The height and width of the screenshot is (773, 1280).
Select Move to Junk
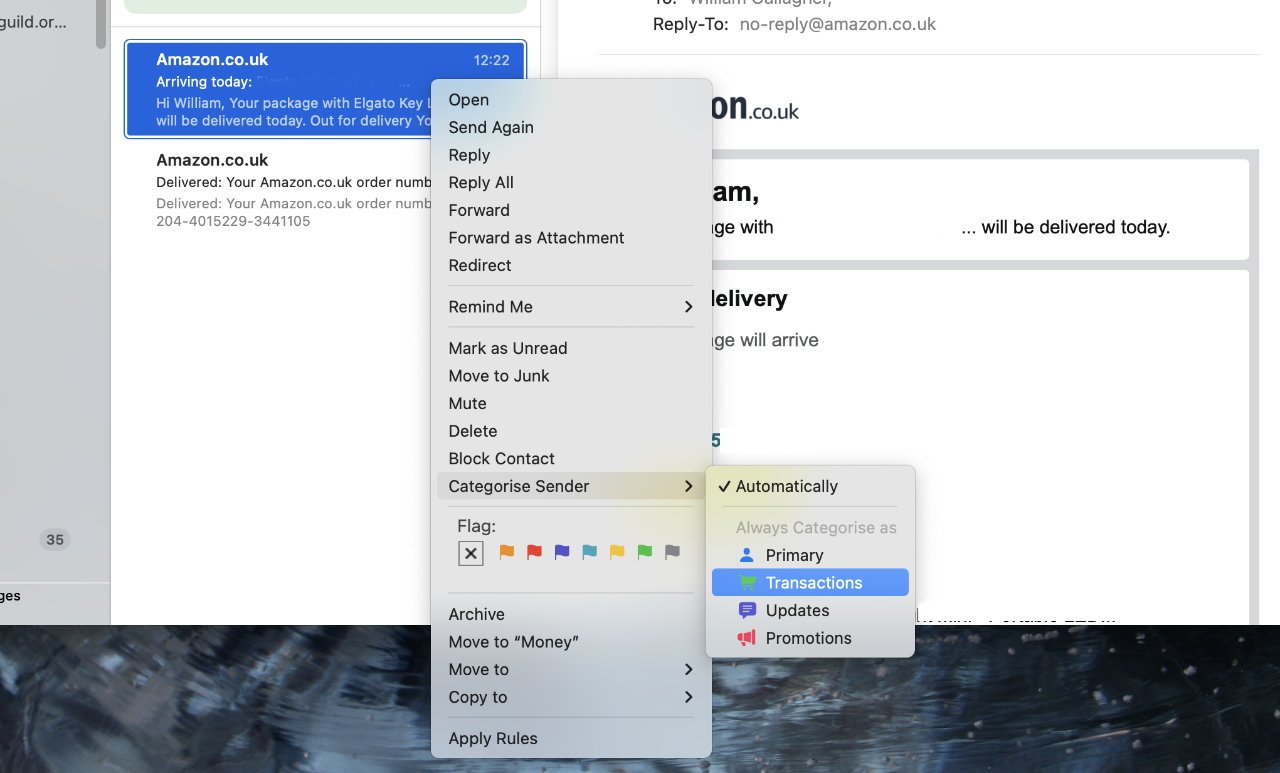pyautogui.click(x=571, y=376)
